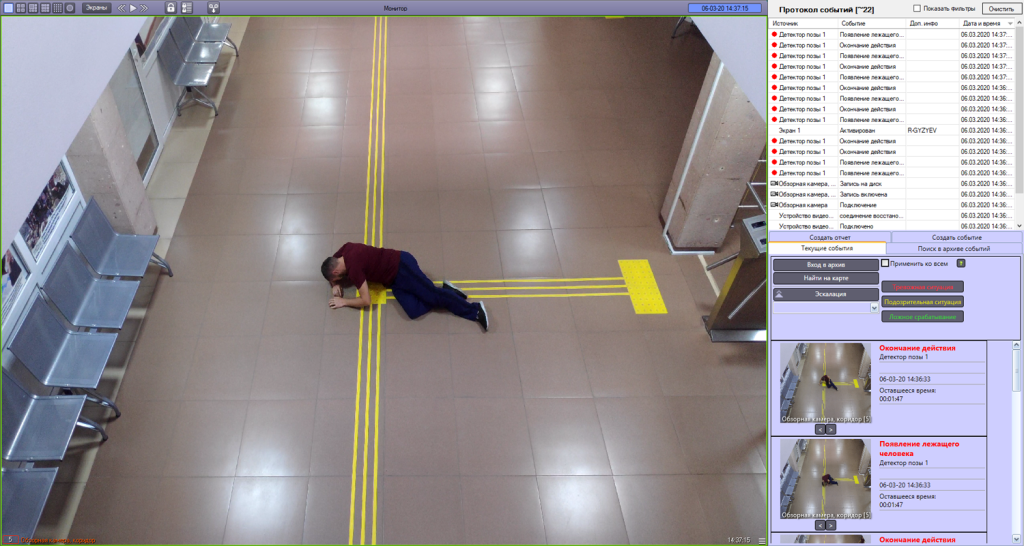This screenshot has width=1024, height=546.
Task: Open the Создать отчет tab
Action: (x=829, y=237)
